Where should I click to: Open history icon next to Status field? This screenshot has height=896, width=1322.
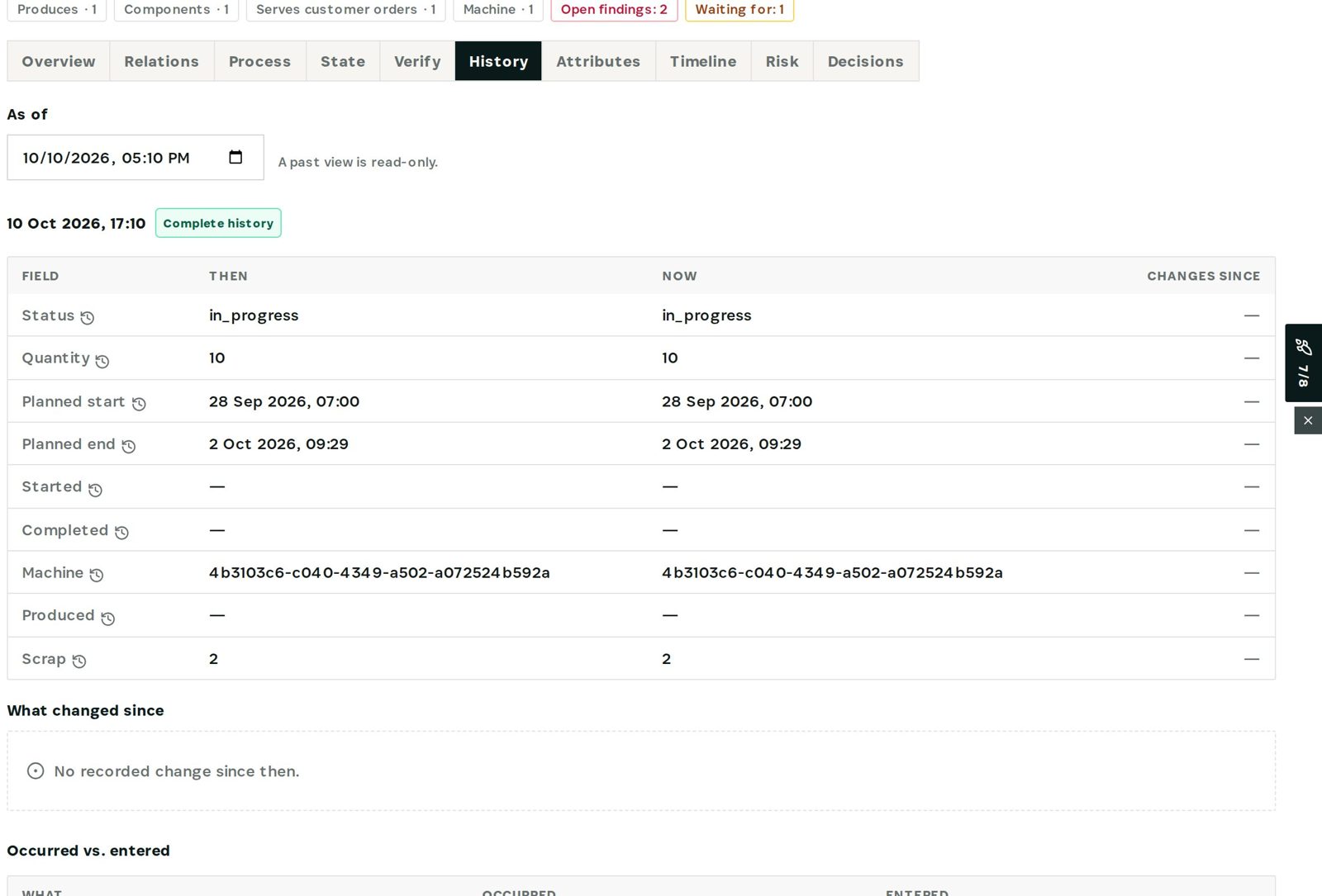[x=88, y=318]
